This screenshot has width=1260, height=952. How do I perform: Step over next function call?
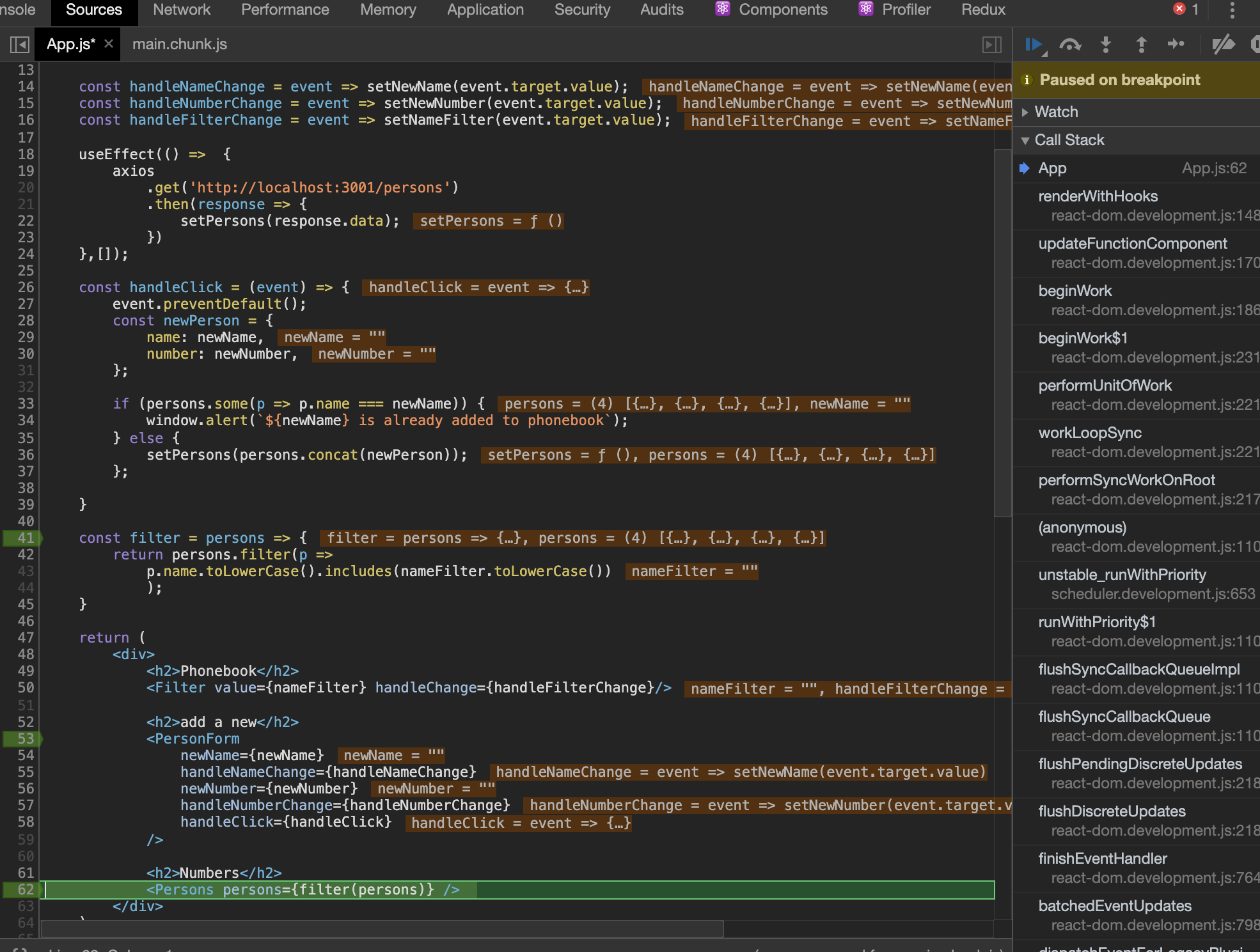[1070, 44]
